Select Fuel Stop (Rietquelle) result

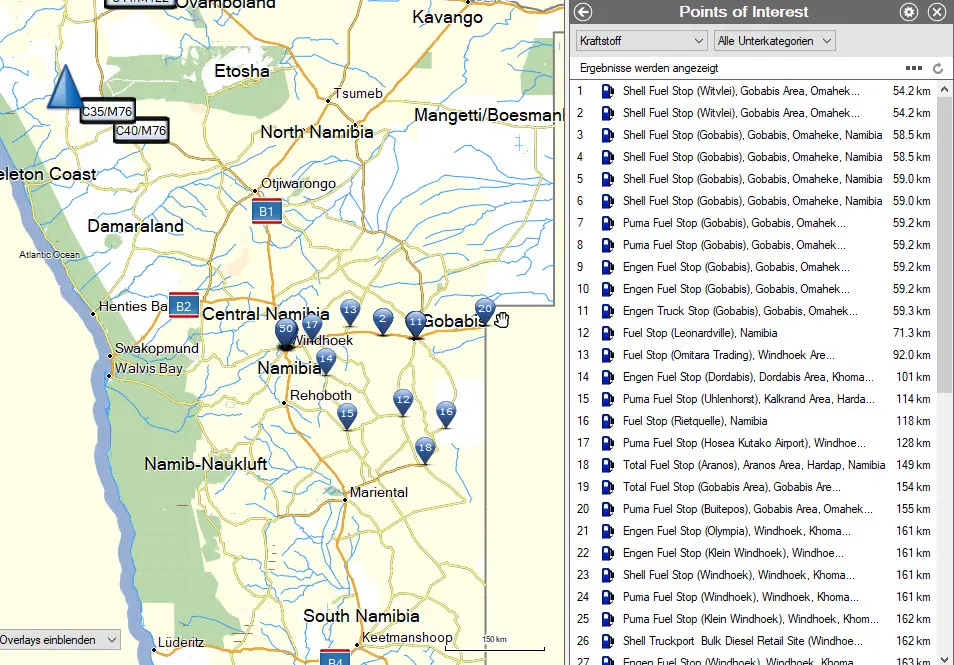click(754, 421)
